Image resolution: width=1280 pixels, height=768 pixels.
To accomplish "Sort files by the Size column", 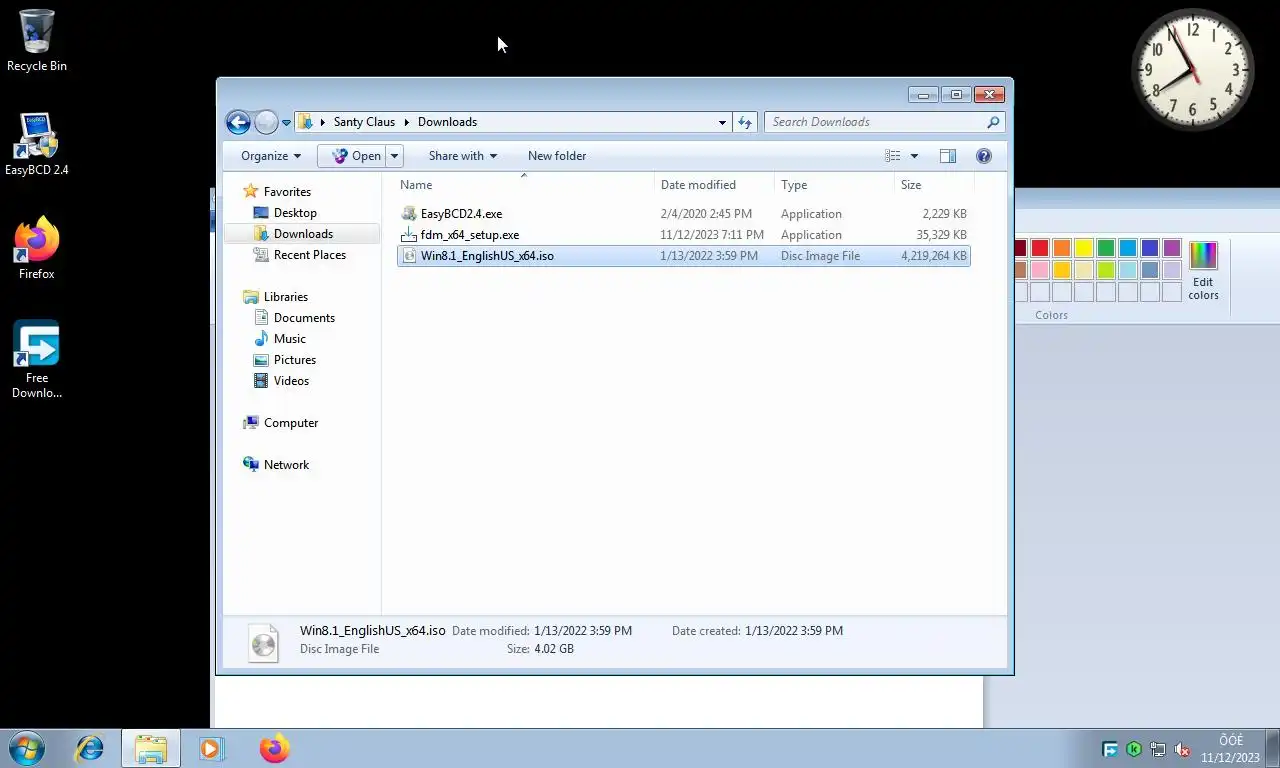I will point(934,185).
